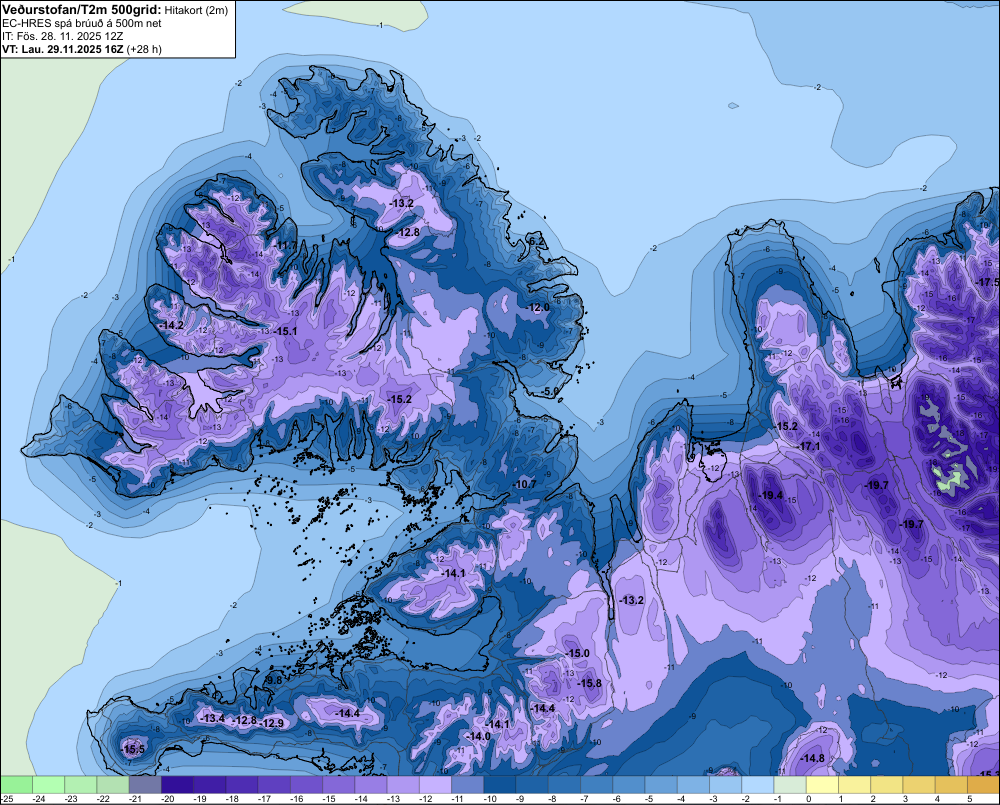Choose the light lilac legend swatch labeled -12
This screenshot has height=805, width=1000.
coord(436,784)
